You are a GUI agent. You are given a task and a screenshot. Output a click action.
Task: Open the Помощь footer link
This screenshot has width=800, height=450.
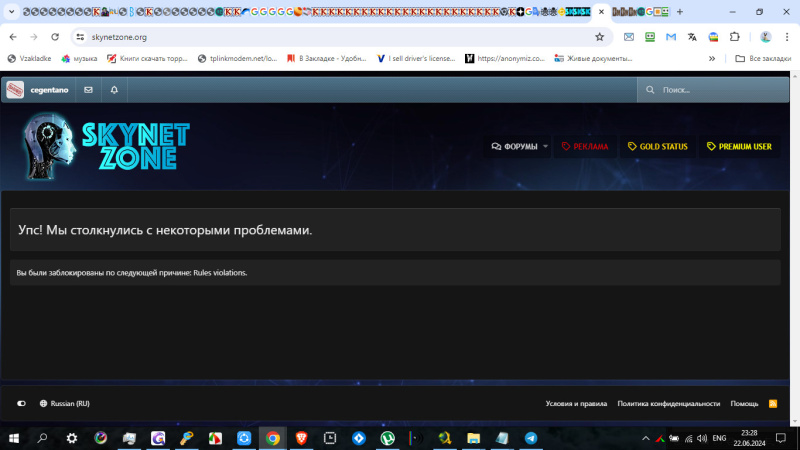(744, 404)
